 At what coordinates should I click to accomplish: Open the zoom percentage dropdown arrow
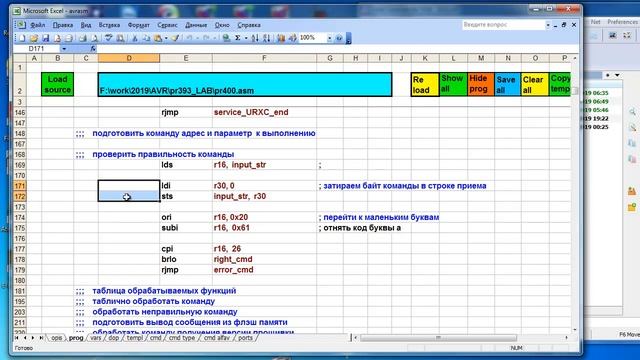[329, 38]
